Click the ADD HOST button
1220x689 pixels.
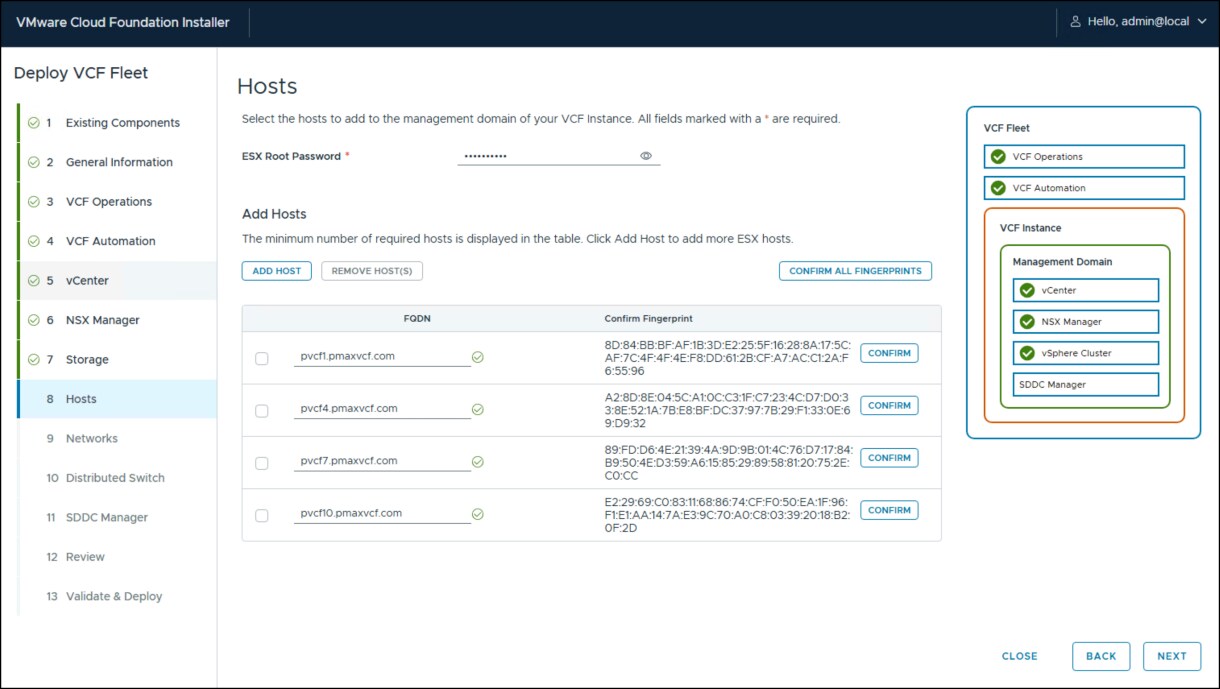[277, 271]
